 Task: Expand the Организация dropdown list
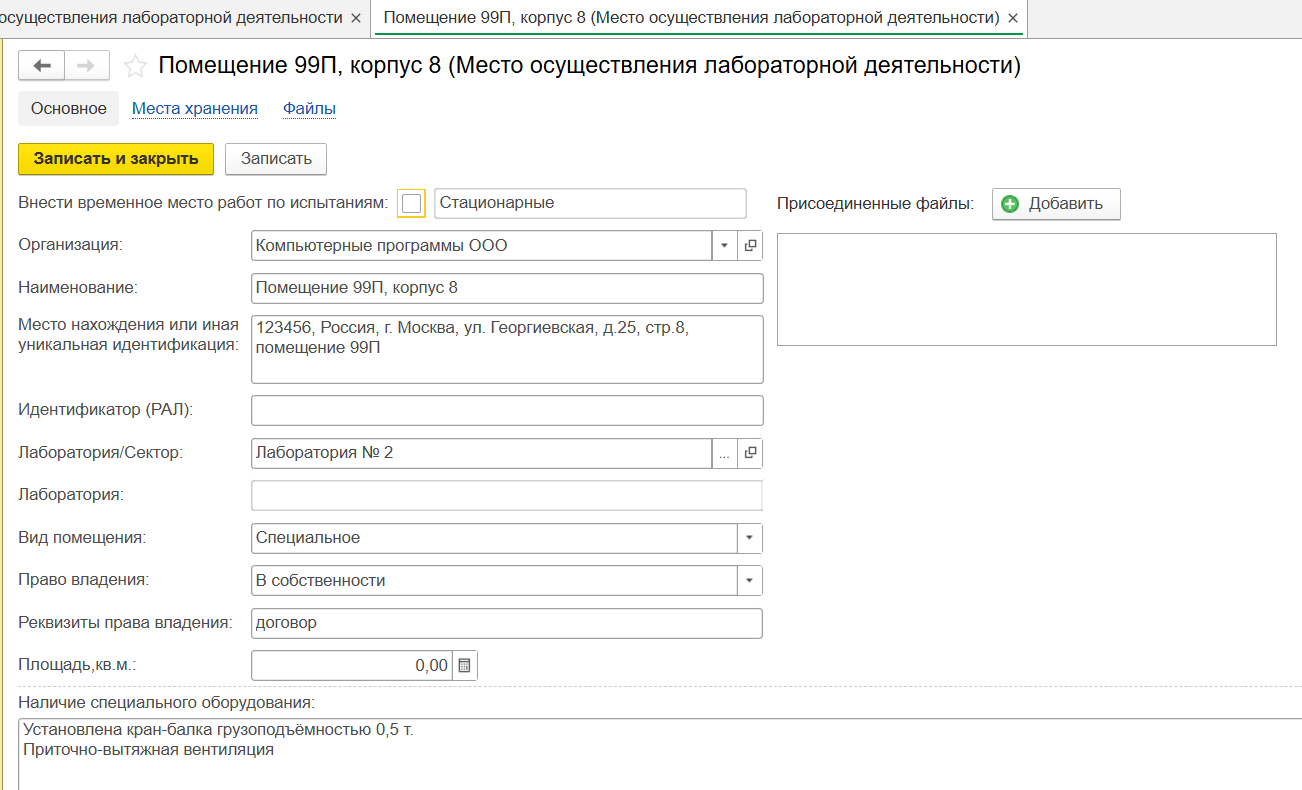[724, 245]
